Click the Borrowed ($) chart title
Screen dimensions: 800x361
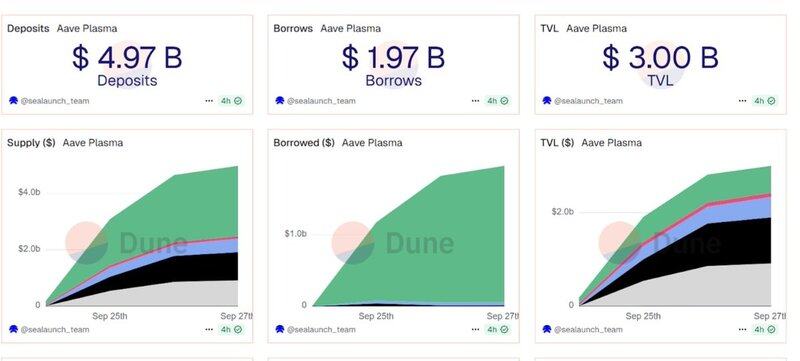click(x=304, y=143)
